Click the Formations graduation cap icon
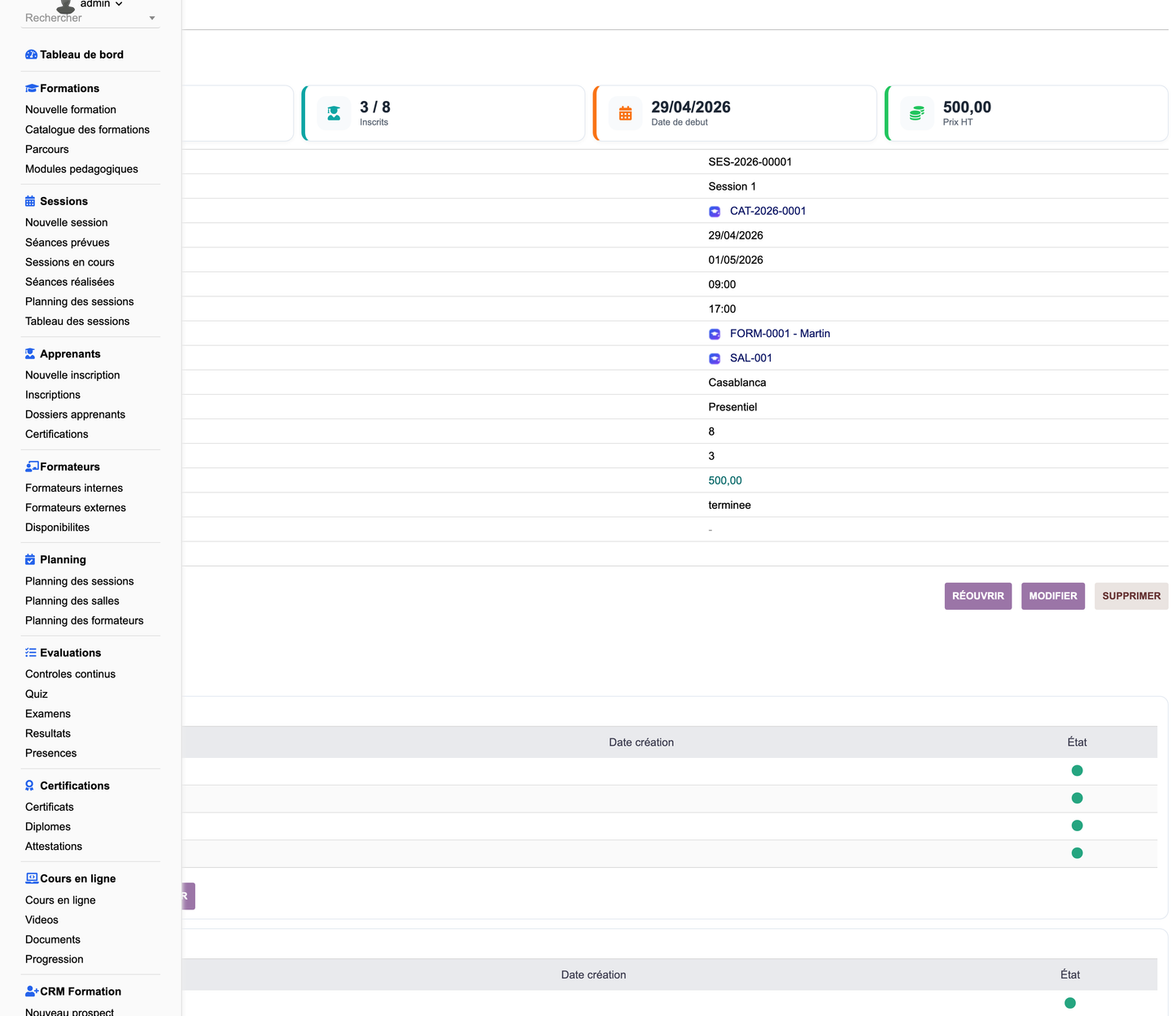This screenshot has width=1176, height=1016. tap(32, 88)
